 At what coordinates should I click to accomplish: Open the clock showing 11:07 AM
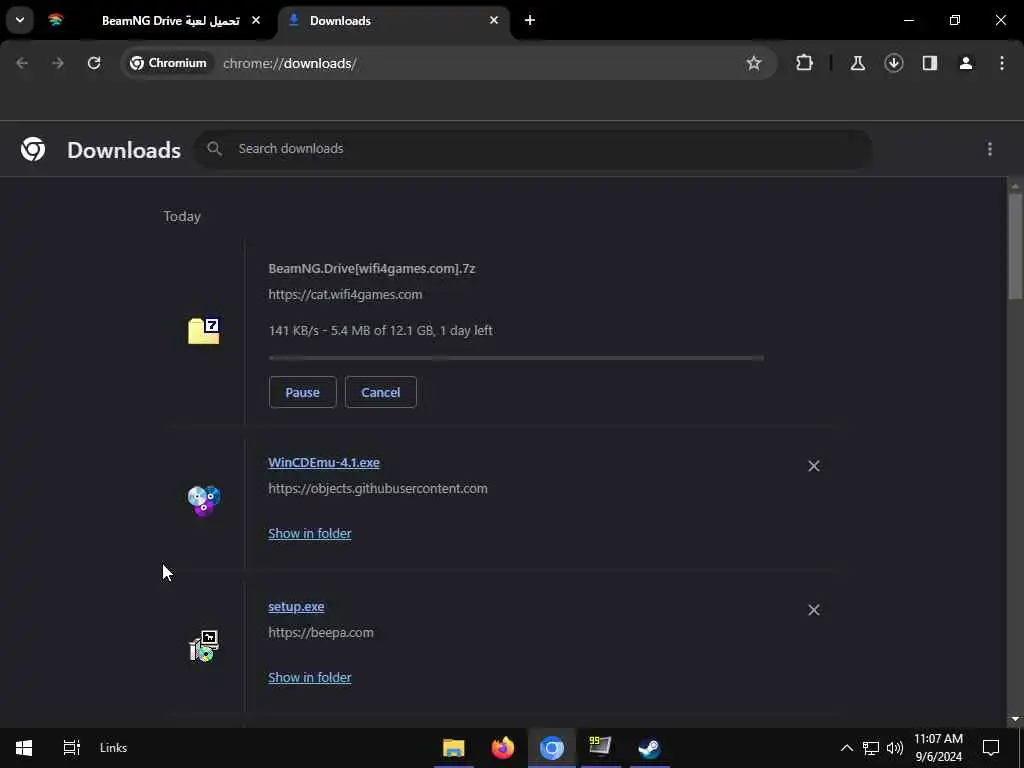coord(938,748)
